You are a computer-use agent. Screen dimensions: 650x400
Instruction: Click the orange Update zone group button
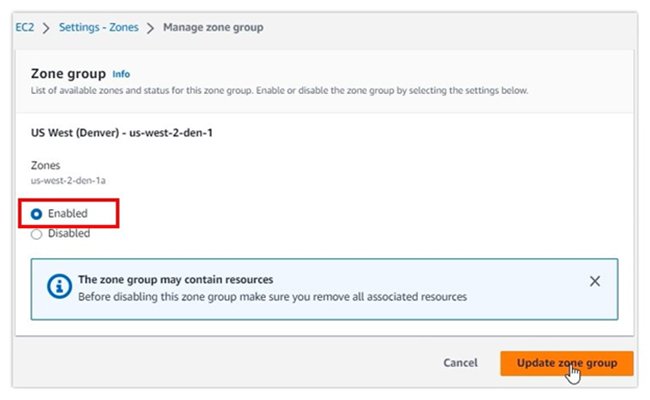566,363
